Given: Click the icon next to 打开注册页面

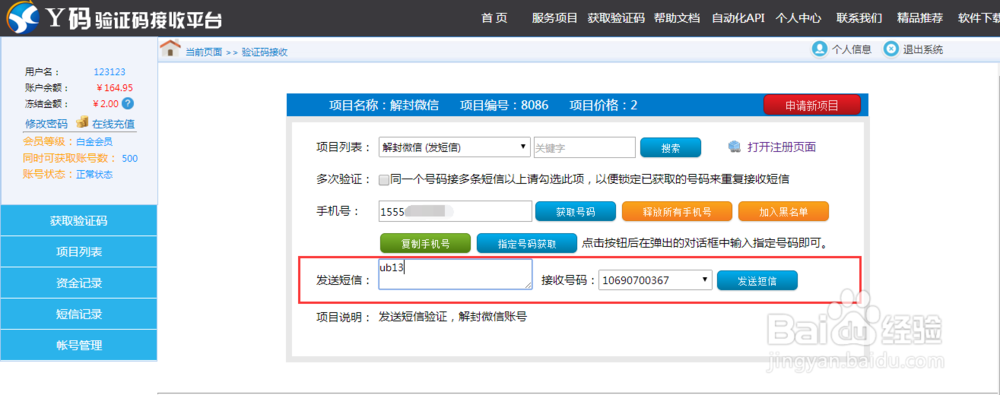Looking at the screenshot, I should tap(735, 147).
